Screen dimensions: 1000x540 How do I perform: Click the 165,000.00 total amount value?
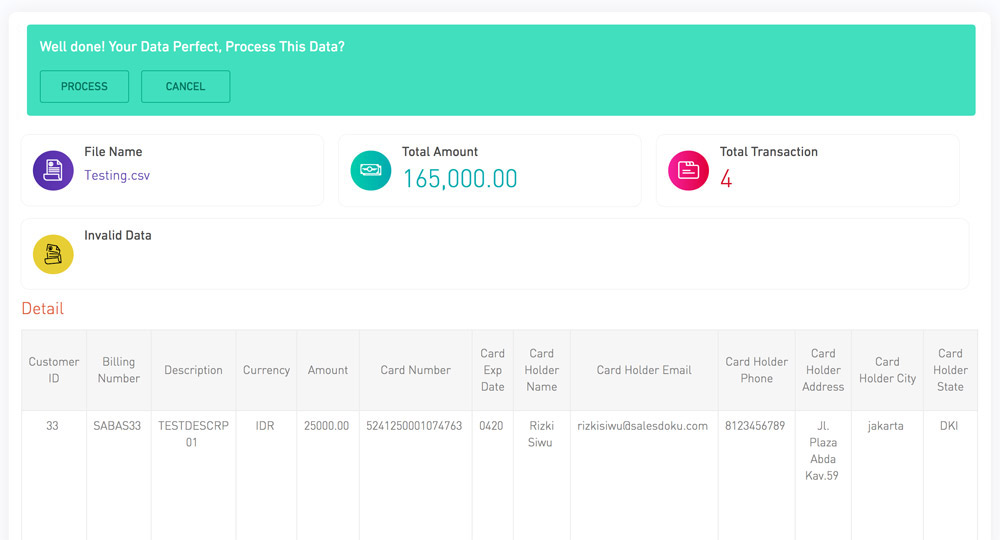tap(460, 179)
